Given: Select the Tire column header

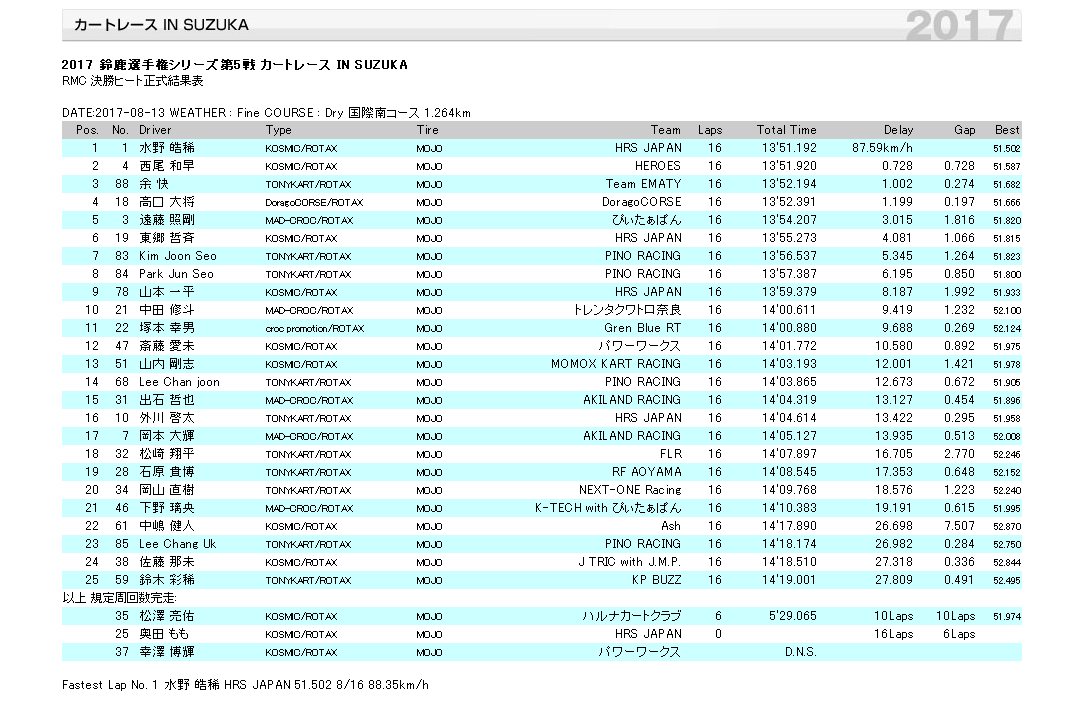Looking at the screenshot, I should [428, 130].
